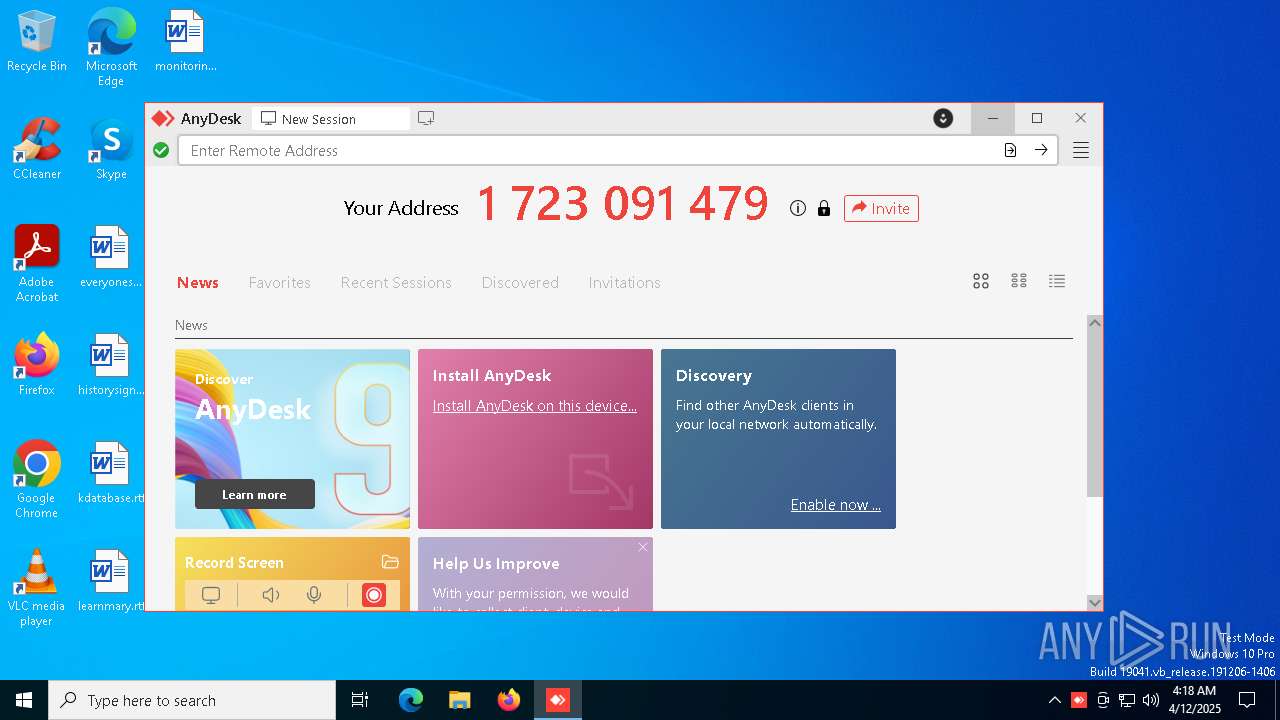This screenshot has width=1280, height=720.
Task: Expand hidden system tray icons
Action: tap(1055, 700)
